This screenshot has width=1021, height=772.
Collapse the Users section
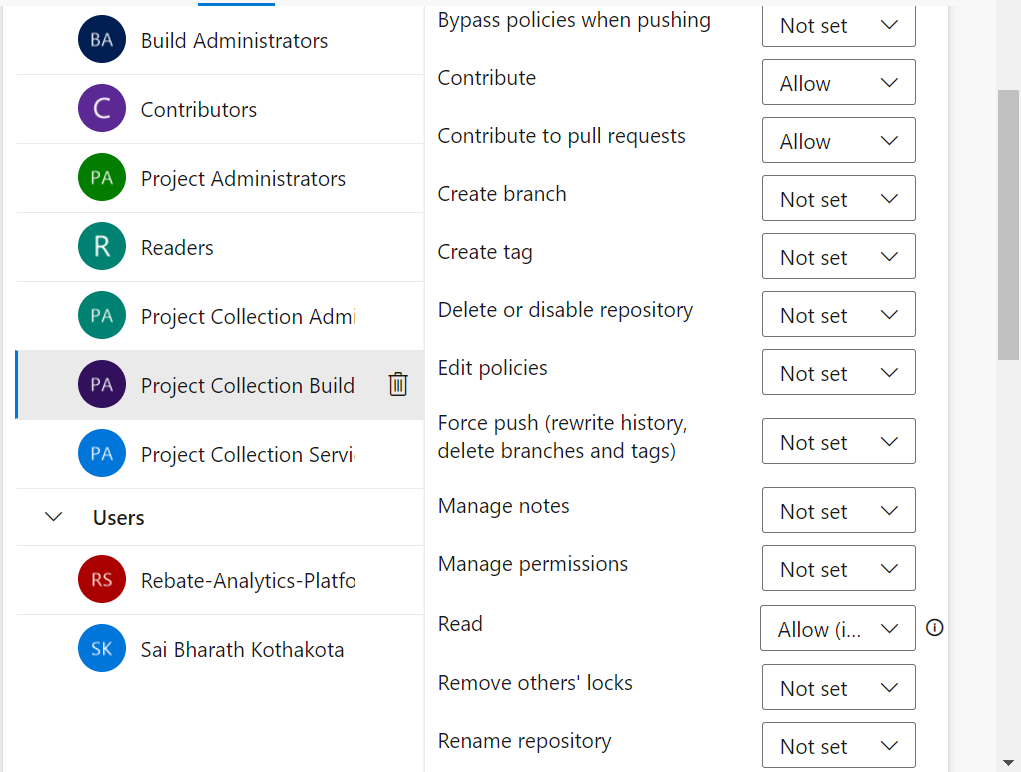point(52,517)
